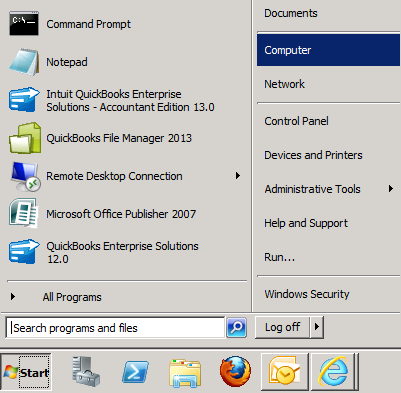Click the Command Prompt text label

pos(88,24)
